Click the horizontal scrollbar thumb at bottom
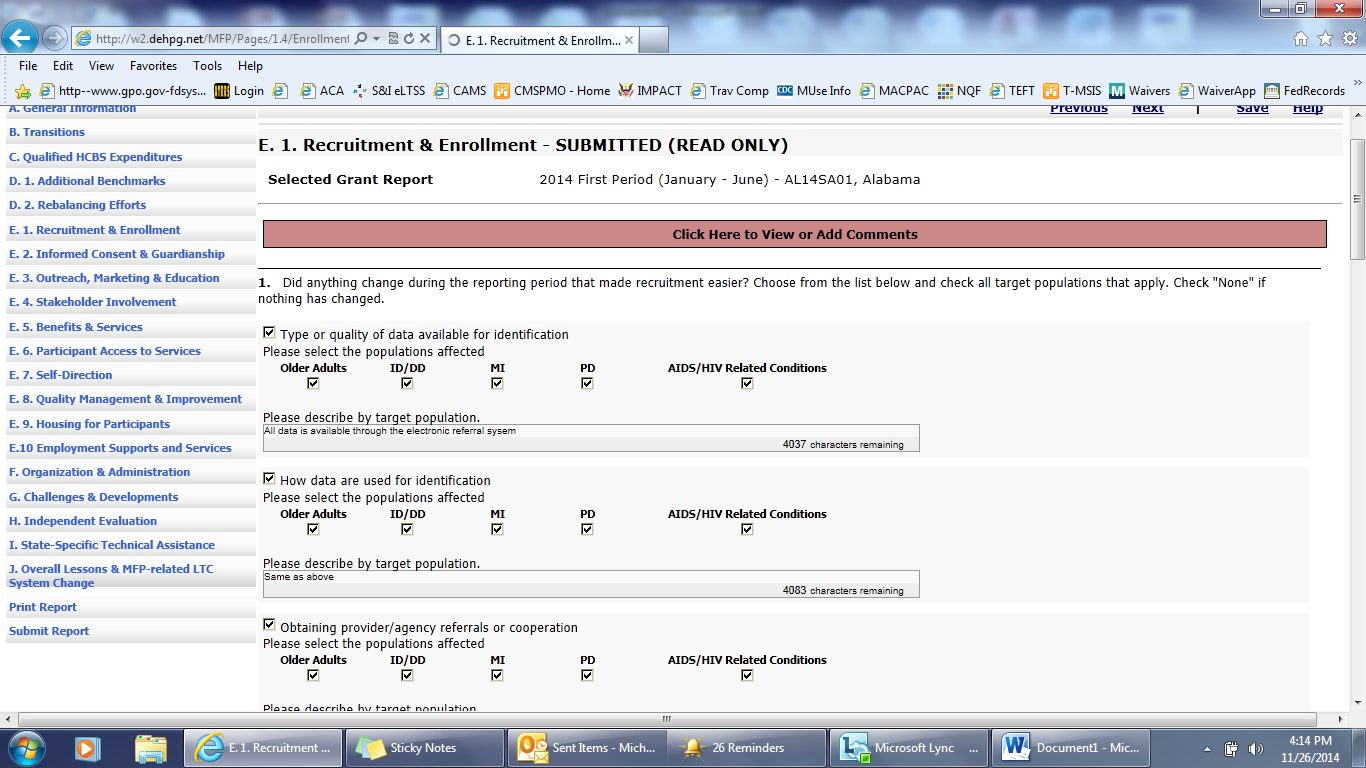1366x768 pixels. 667,719
